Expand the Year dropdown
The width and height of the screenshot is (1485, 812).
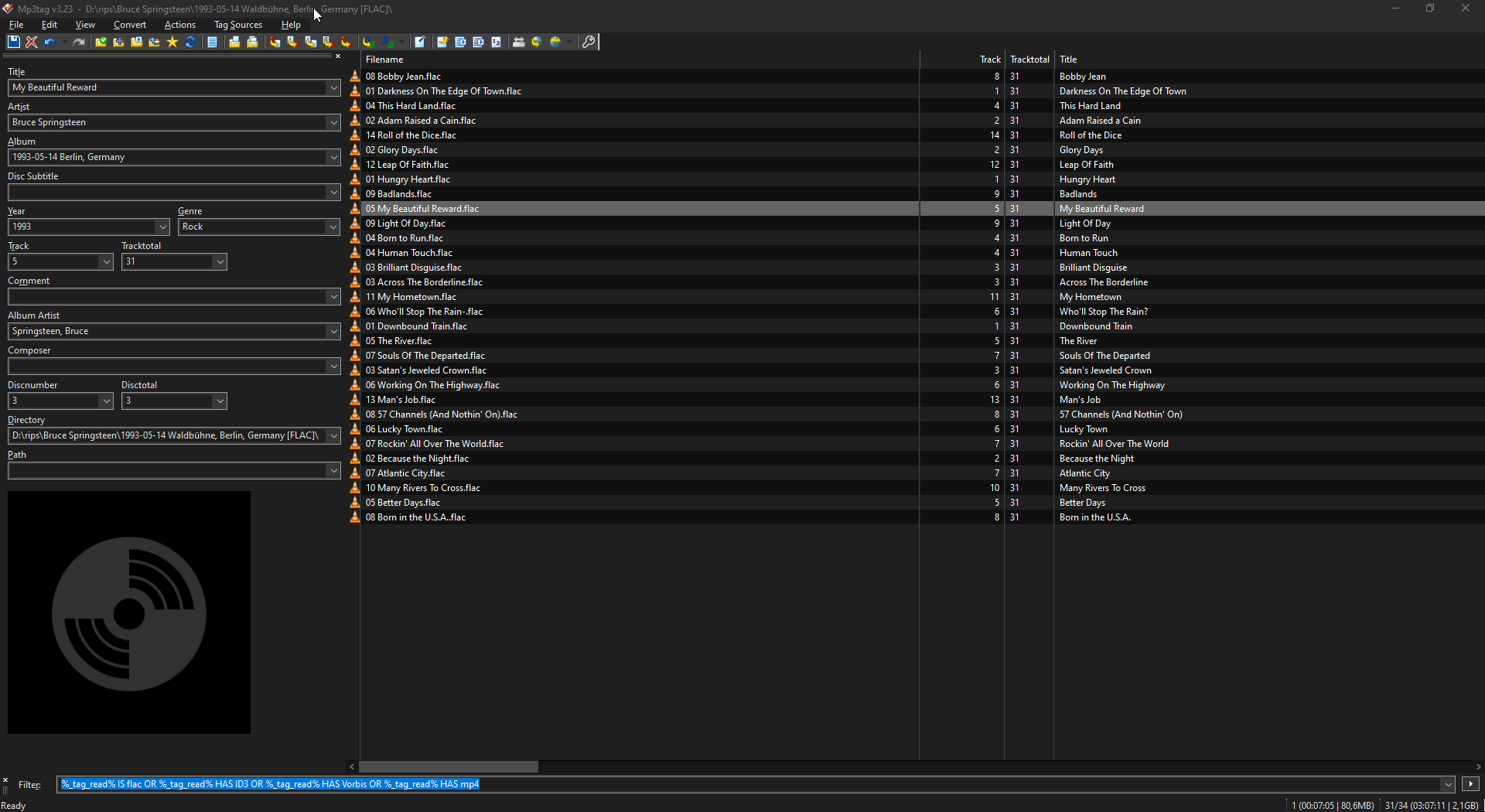click(x=162, y=227)
